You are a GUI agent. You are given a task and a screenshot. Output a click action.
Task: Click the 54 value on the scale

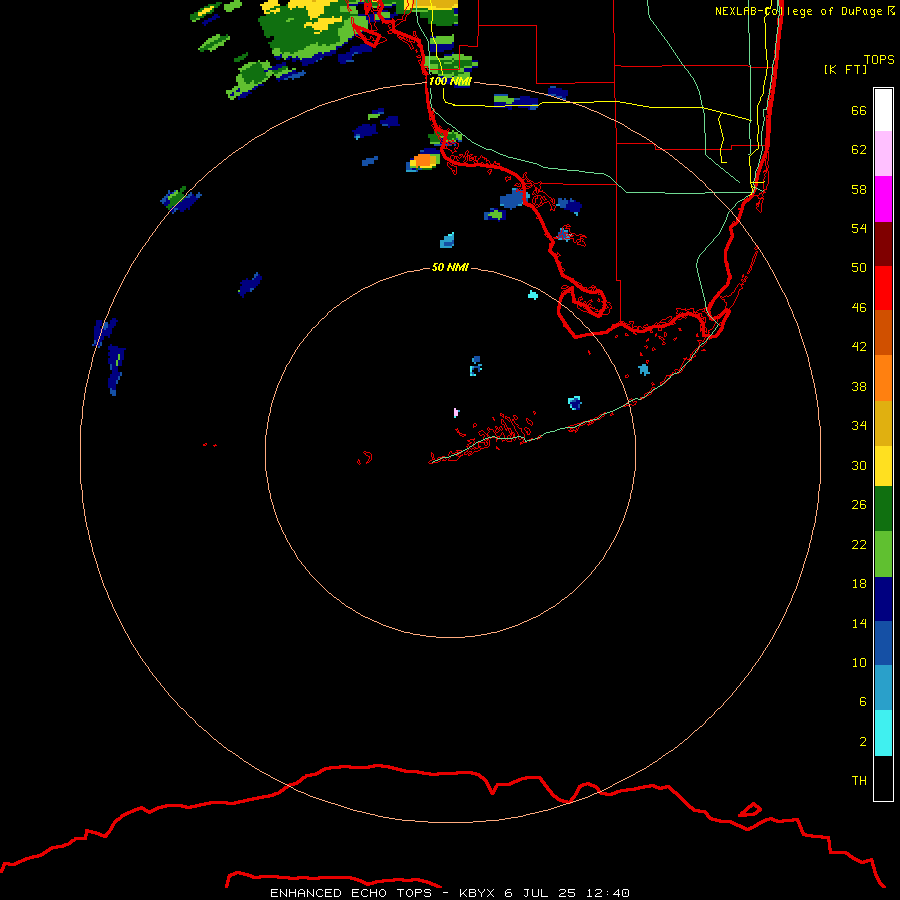[859, 228]
